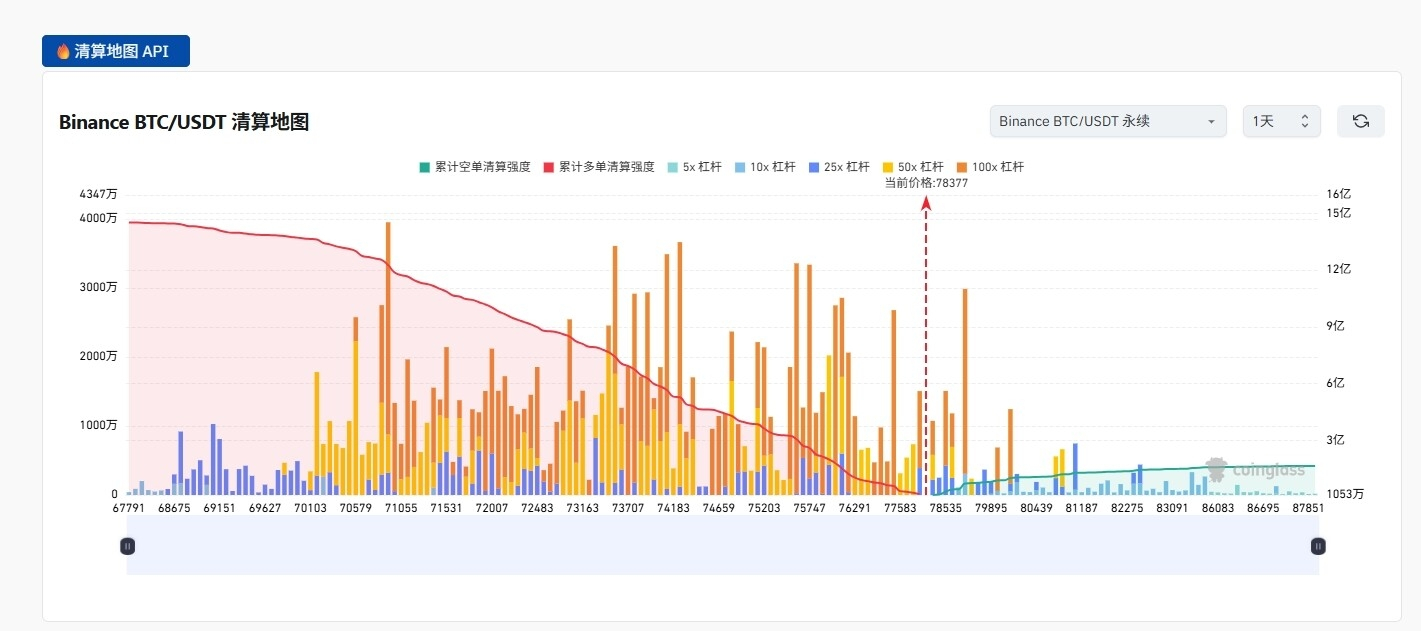Click the blue 25x 杠杆 legend swatch
Screen dimensions: 1421x631
[813, 167]
